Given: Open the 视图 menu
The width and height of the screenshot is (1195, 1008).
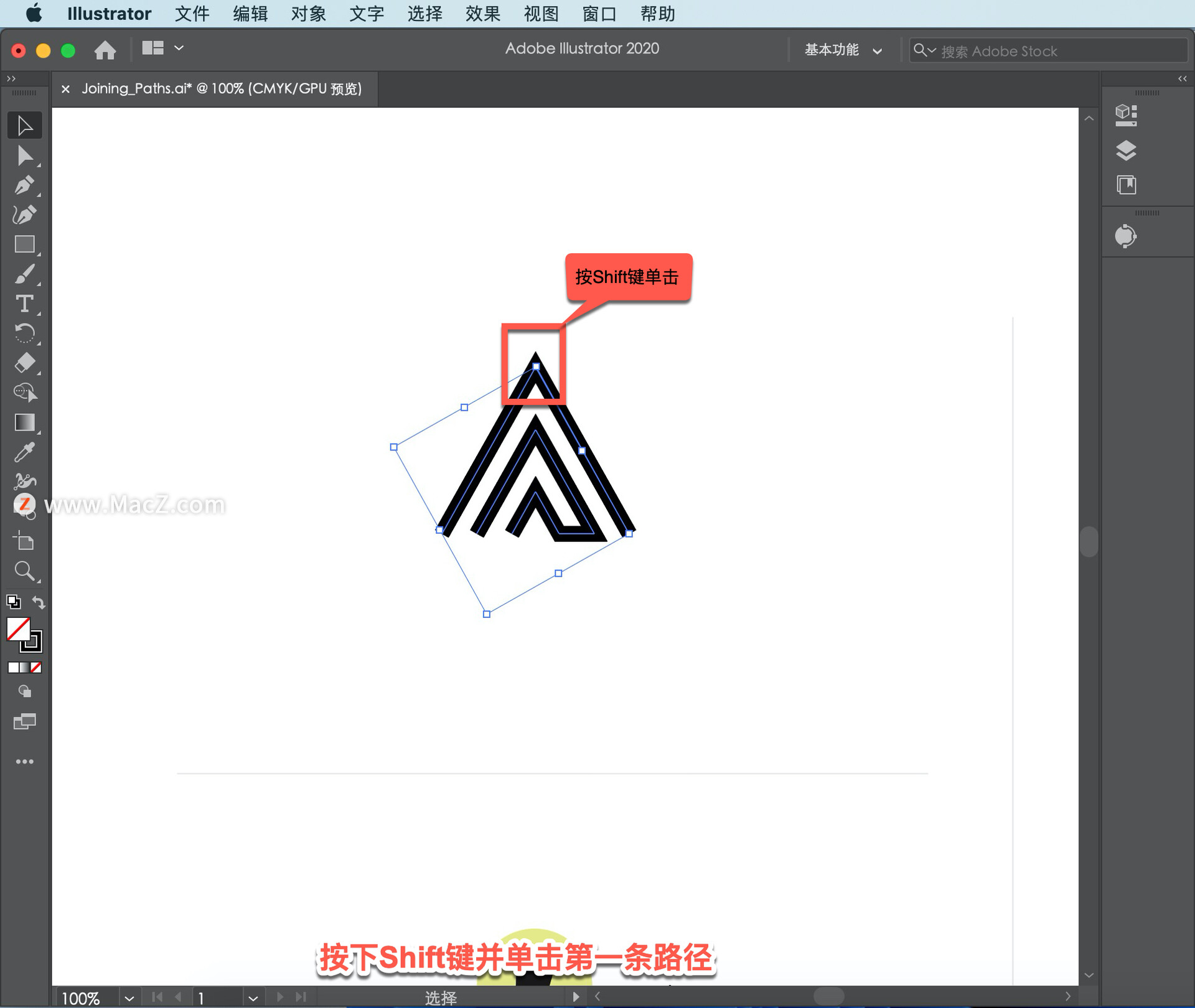Looking at the screenshot, I should [541, 14].
